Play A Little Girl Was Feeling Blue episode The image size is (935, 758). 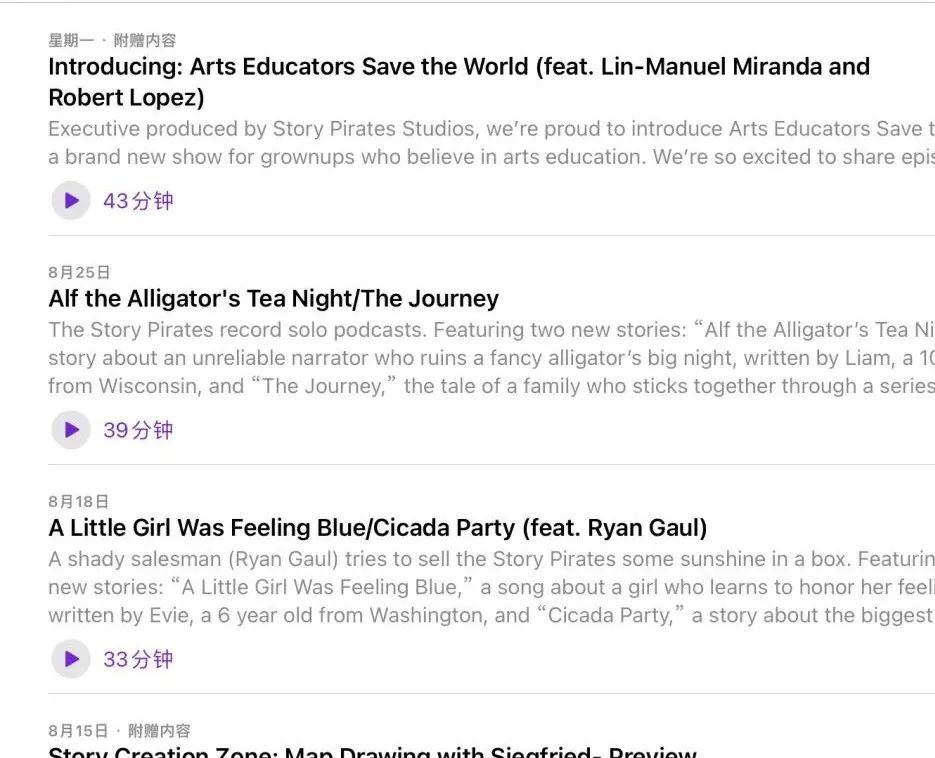71,659
